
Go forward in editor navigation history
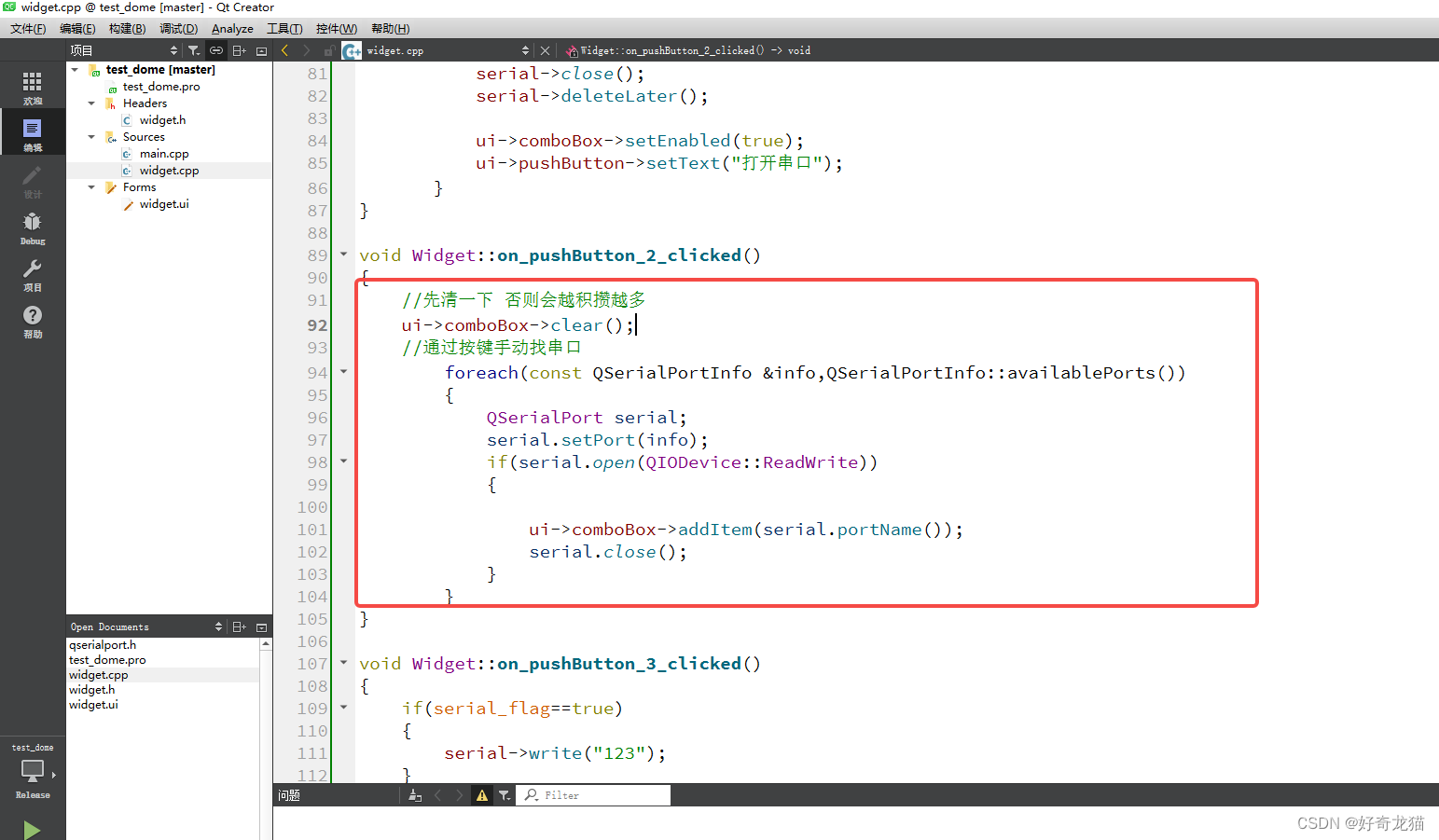306,50
